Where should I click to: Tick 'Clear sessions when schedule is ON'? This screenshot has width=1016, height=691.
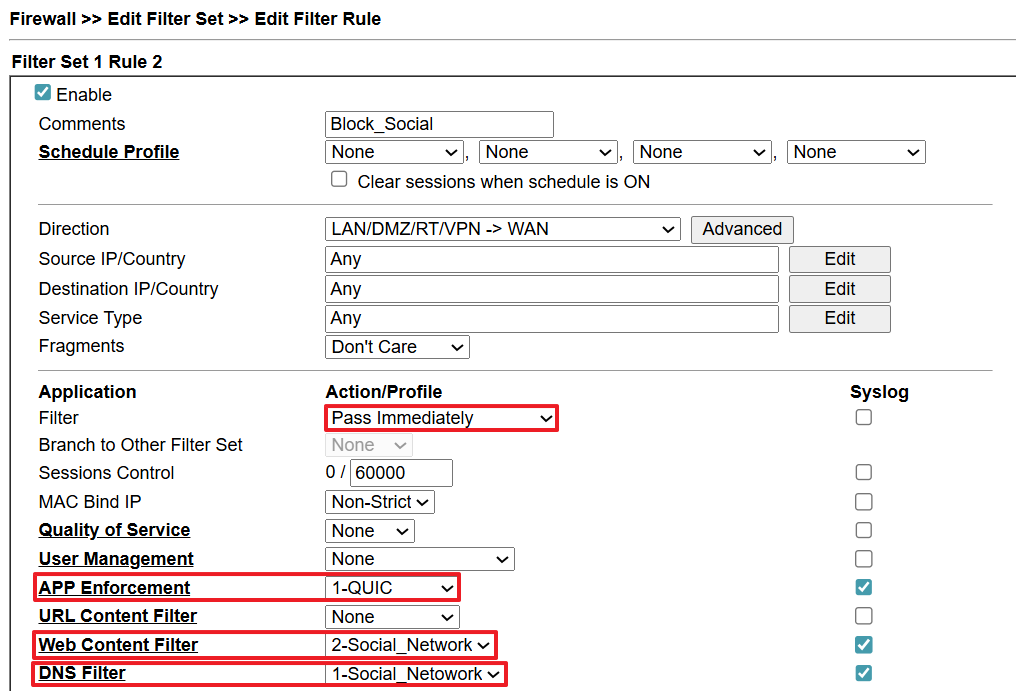coord(339,180)
